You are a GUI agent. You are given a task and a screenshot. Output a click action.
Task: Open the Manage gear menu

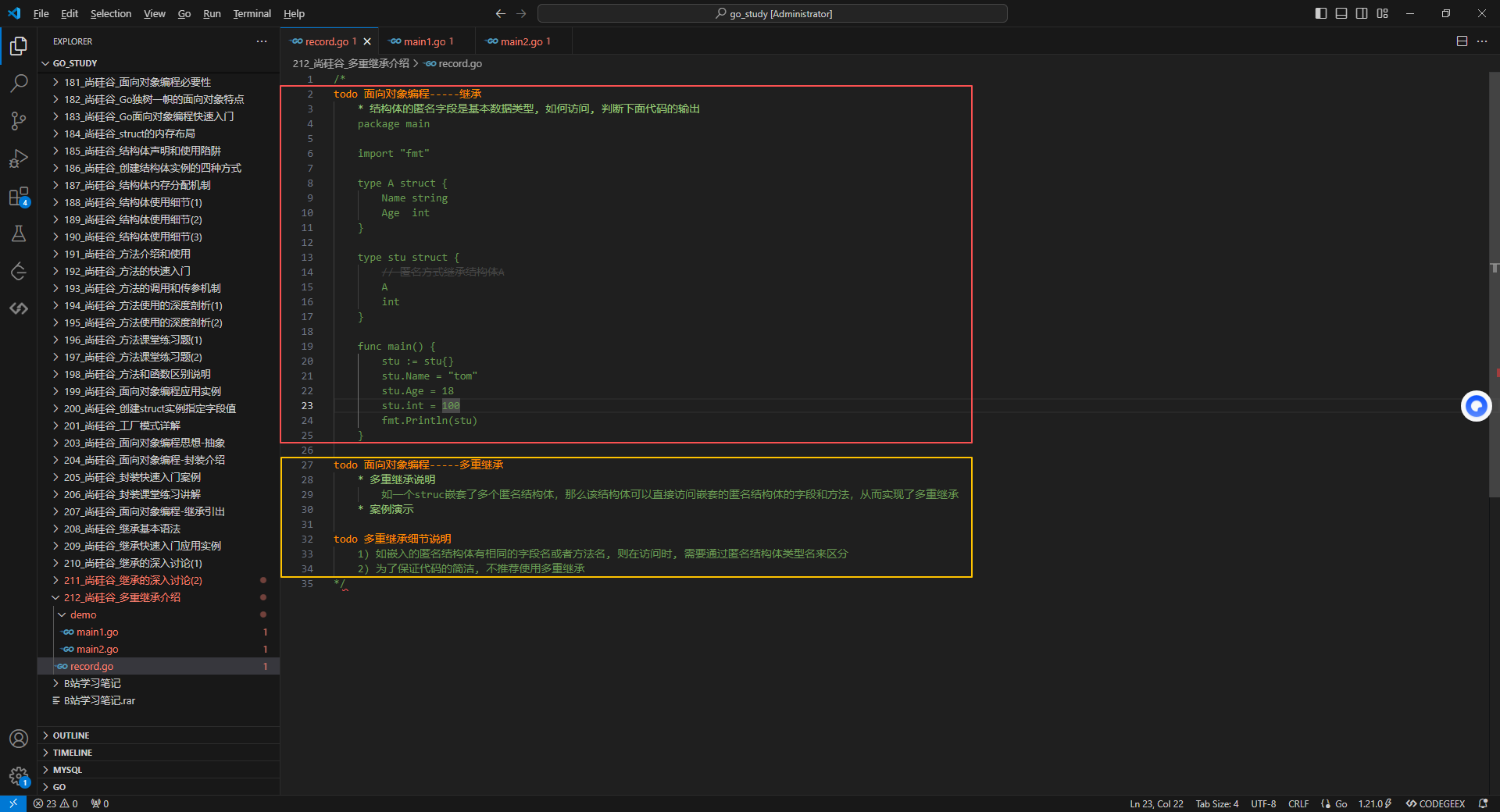click(x=19, y=776)
